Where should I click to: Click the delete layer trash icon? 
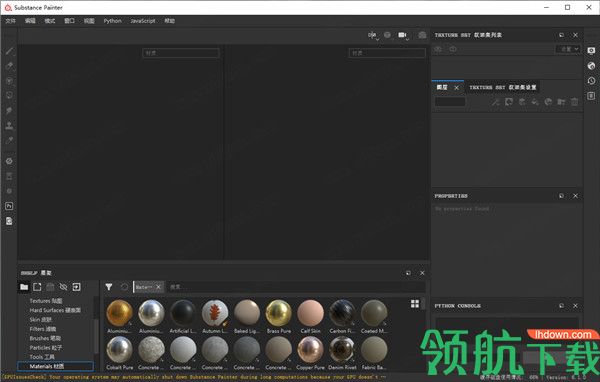[x=574, y=102]
